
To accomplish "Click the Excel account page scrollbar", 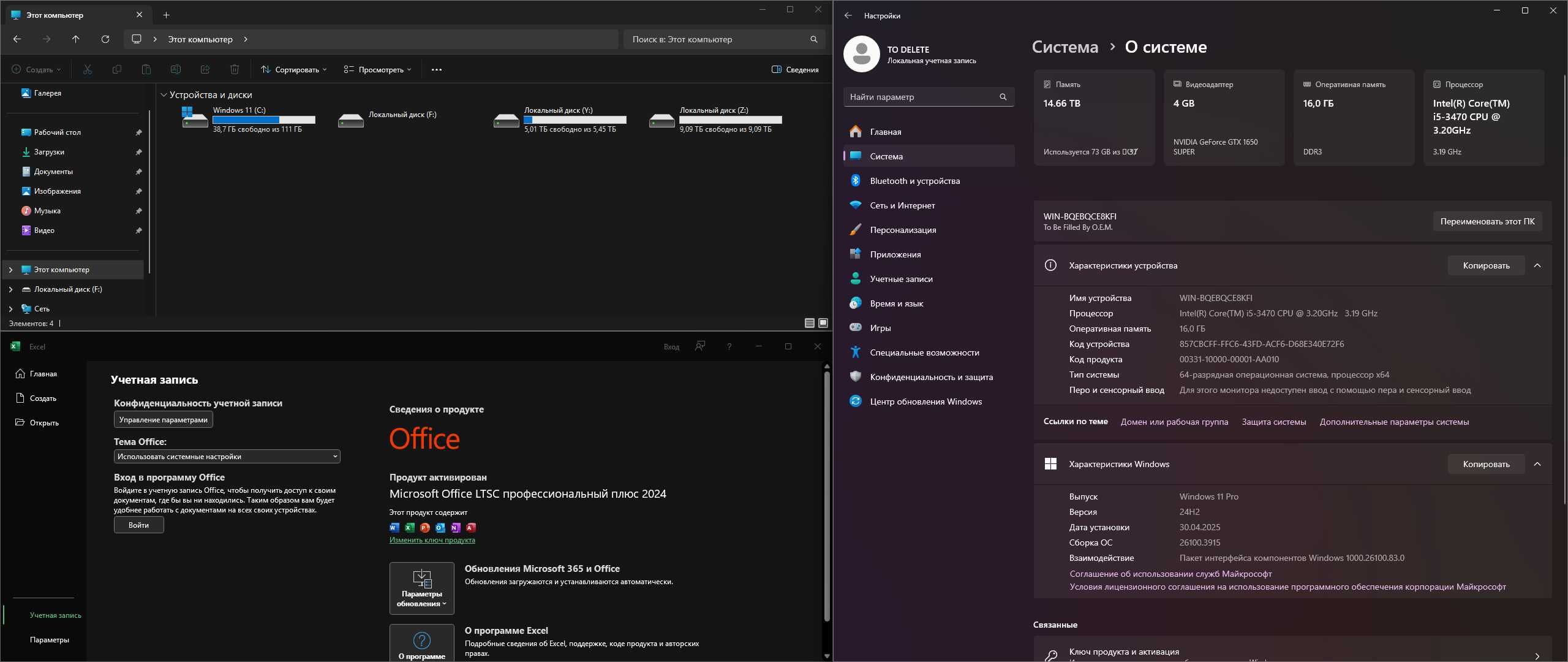I will (x=827, y=496).
